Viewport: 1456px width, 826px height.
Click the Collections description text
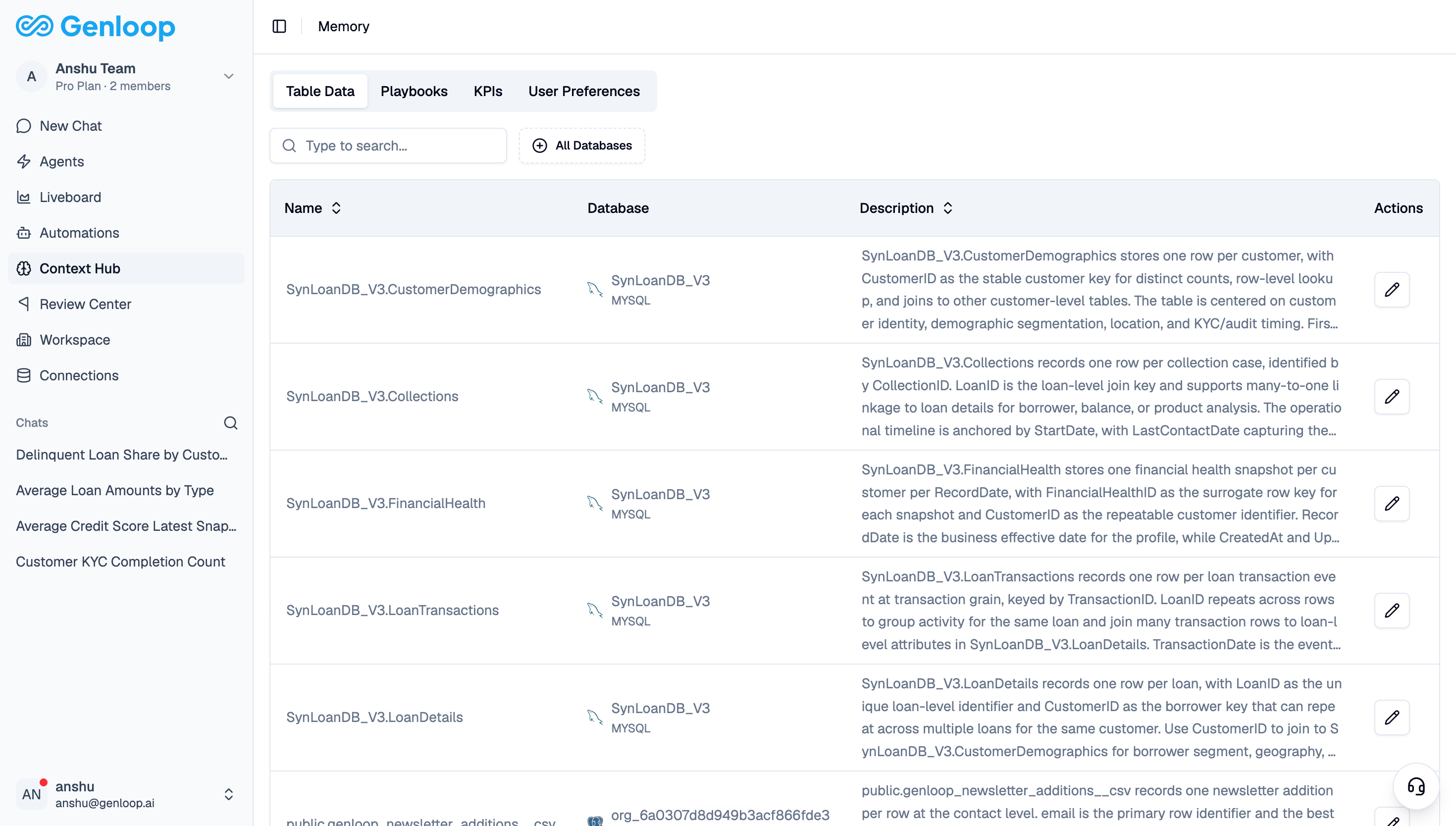[x=1100, y=397]
